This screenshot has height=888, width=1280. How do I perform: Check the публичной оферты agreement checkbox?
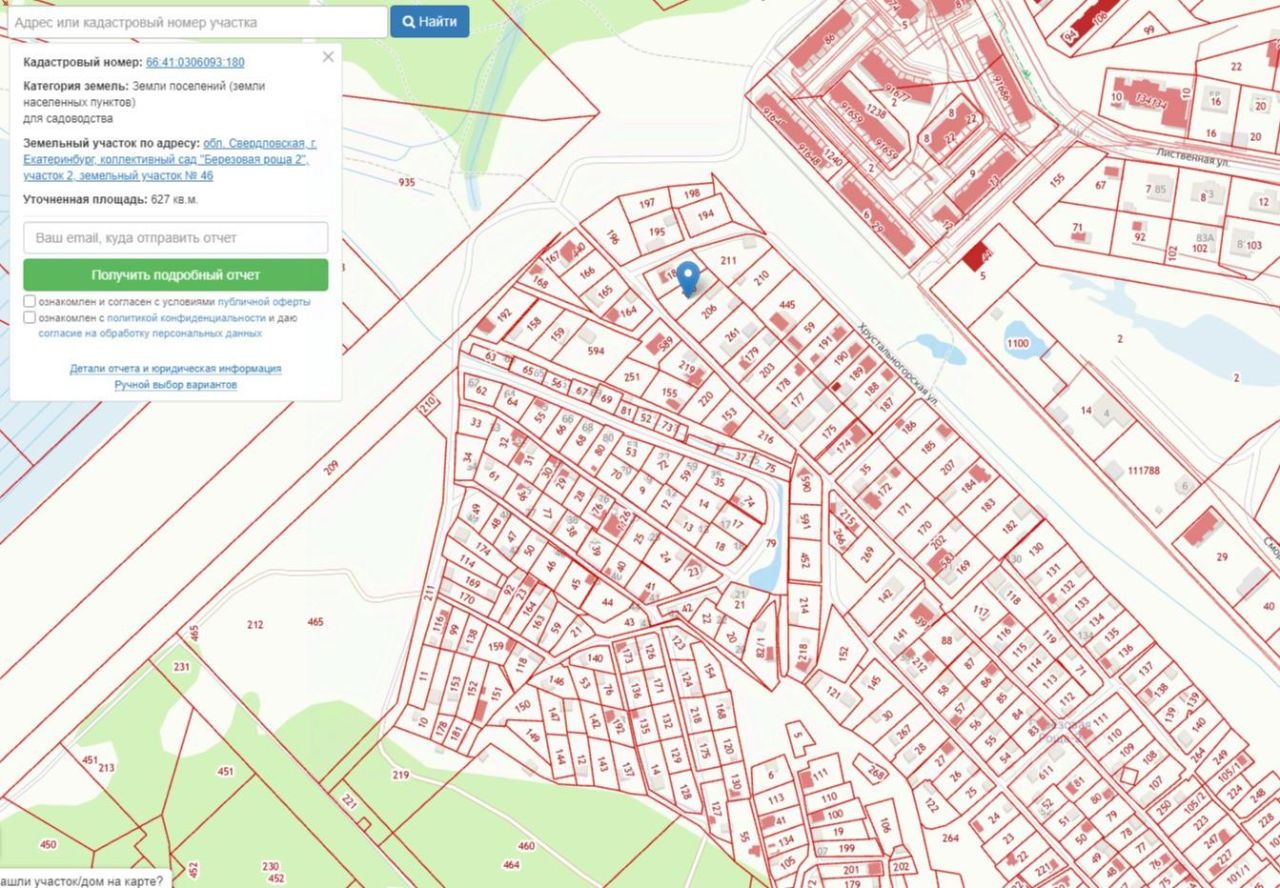click(30, 301)
